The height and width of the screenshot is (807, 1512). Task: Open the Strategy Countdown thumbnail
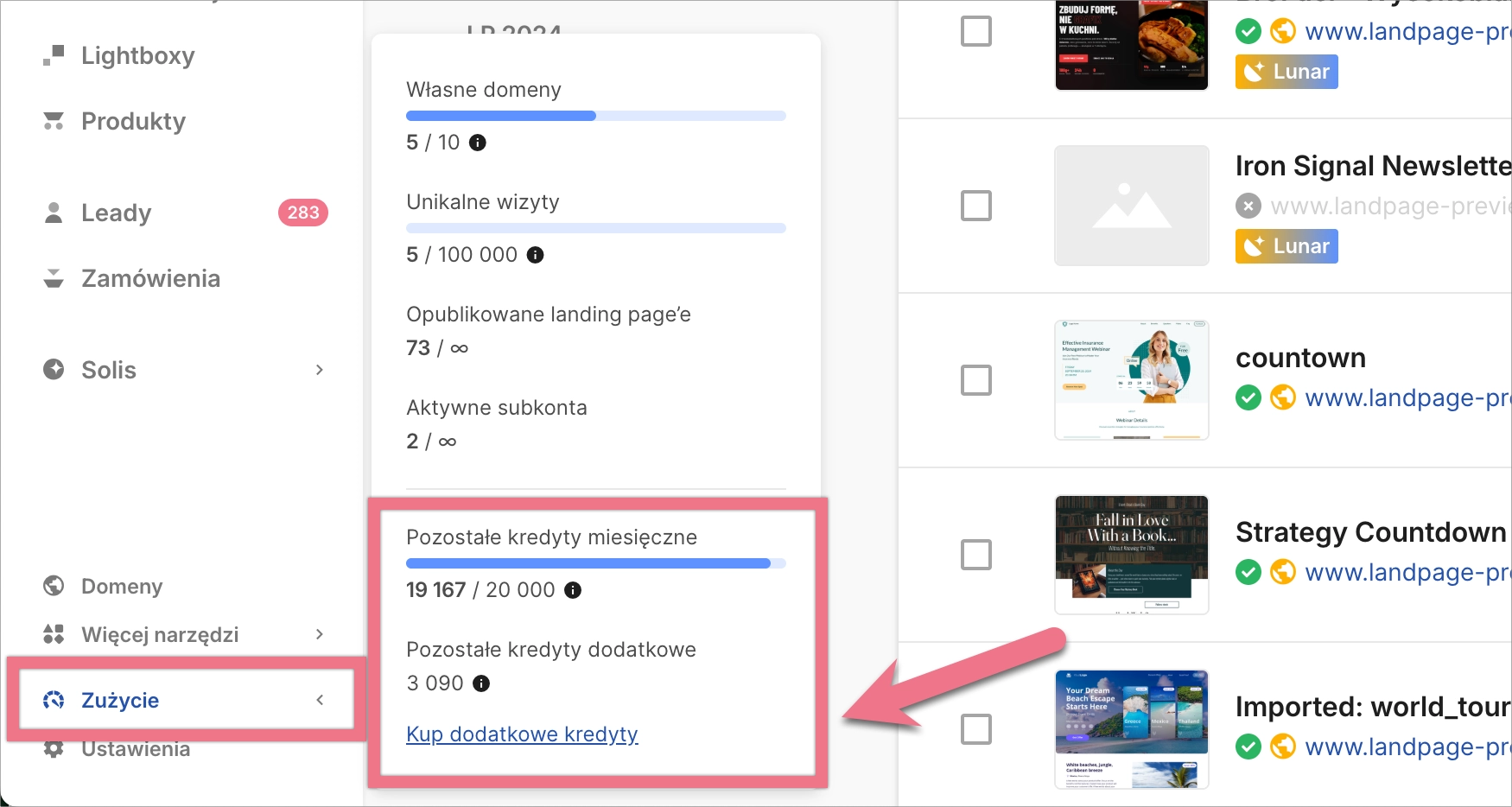[1132, 555]
